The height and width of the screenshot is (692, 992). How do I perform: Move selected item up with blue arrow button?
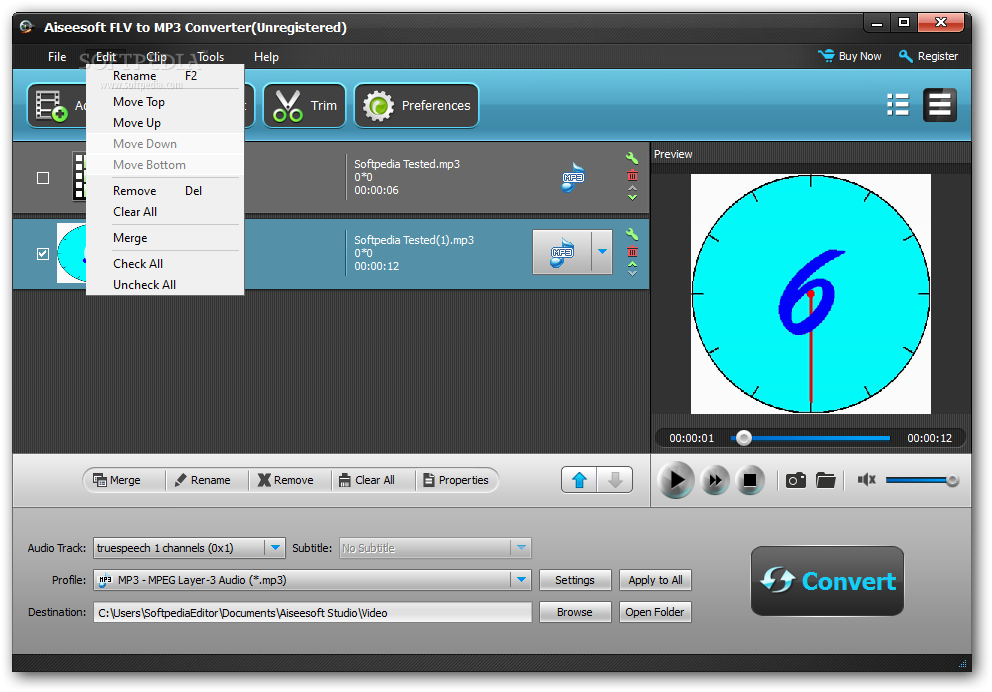click(x=579, y=480)
